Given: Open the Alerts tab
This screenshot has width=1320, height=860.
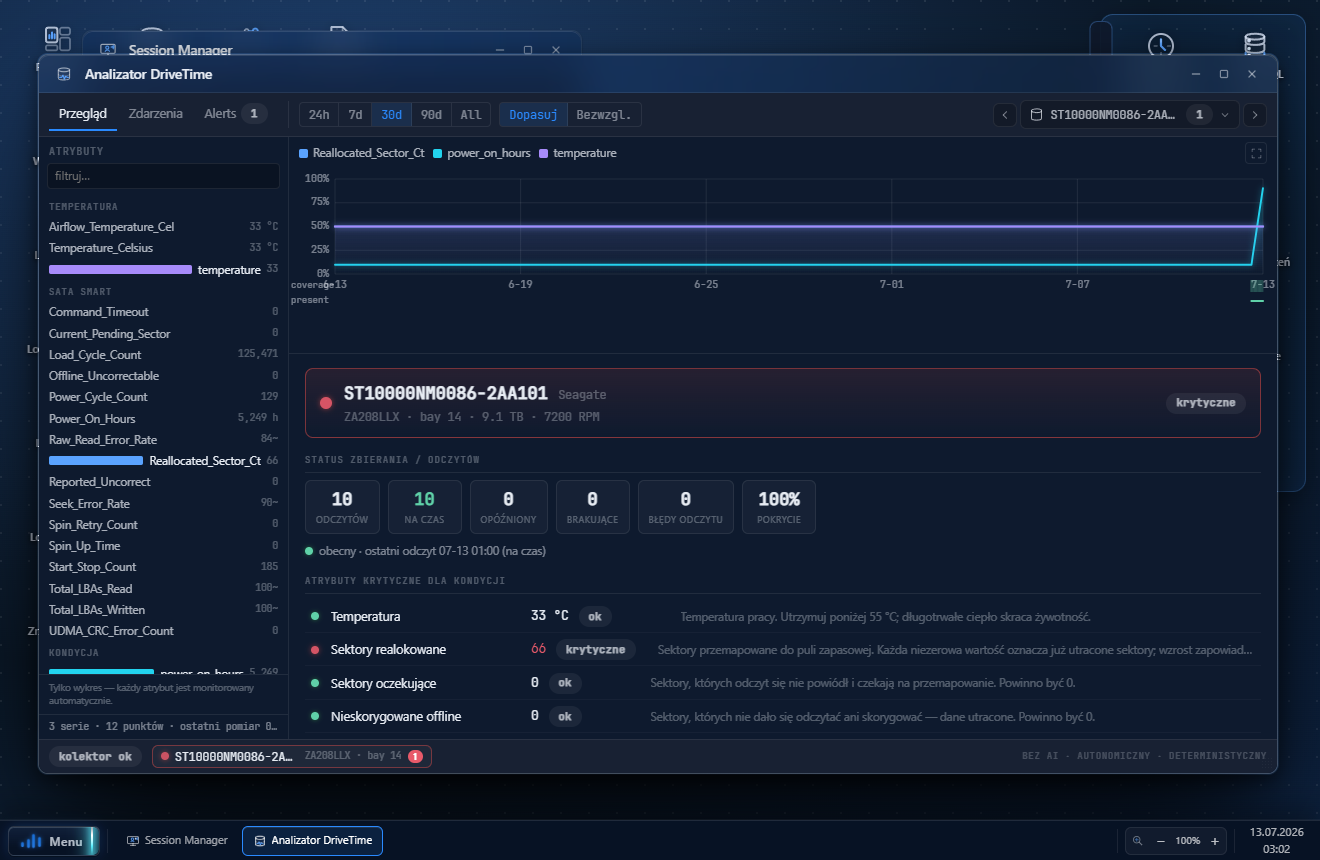Looking at the screenshot, I should (x=236, y=114).
